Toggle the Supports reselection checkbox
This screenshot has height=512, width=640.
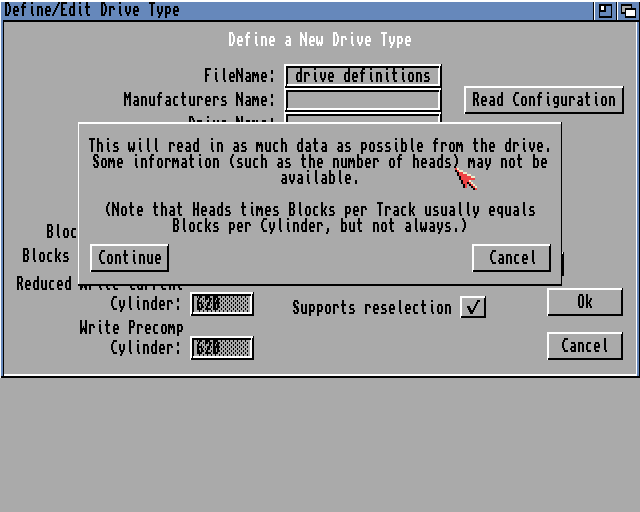tap(473, 307)
